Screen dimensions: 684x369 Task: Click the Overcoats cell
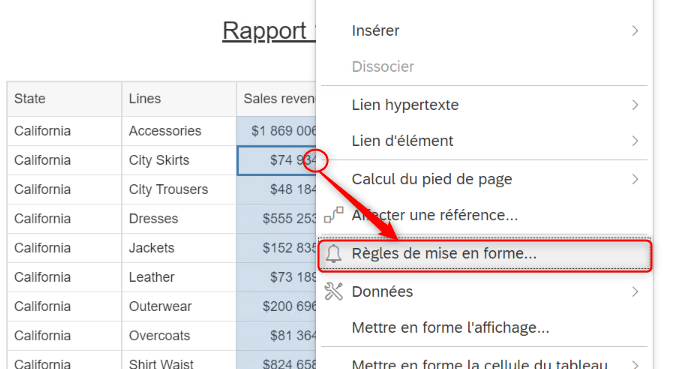(179, 335)
